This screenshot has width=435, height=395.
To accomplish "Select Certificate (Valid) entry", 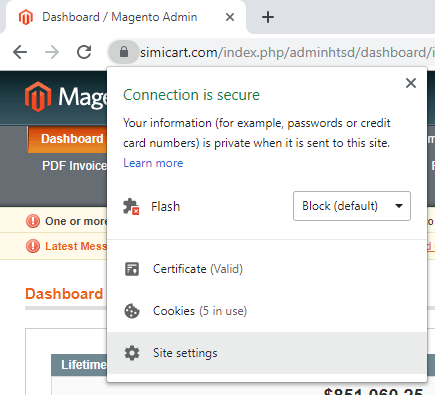I will click(267, 269).
